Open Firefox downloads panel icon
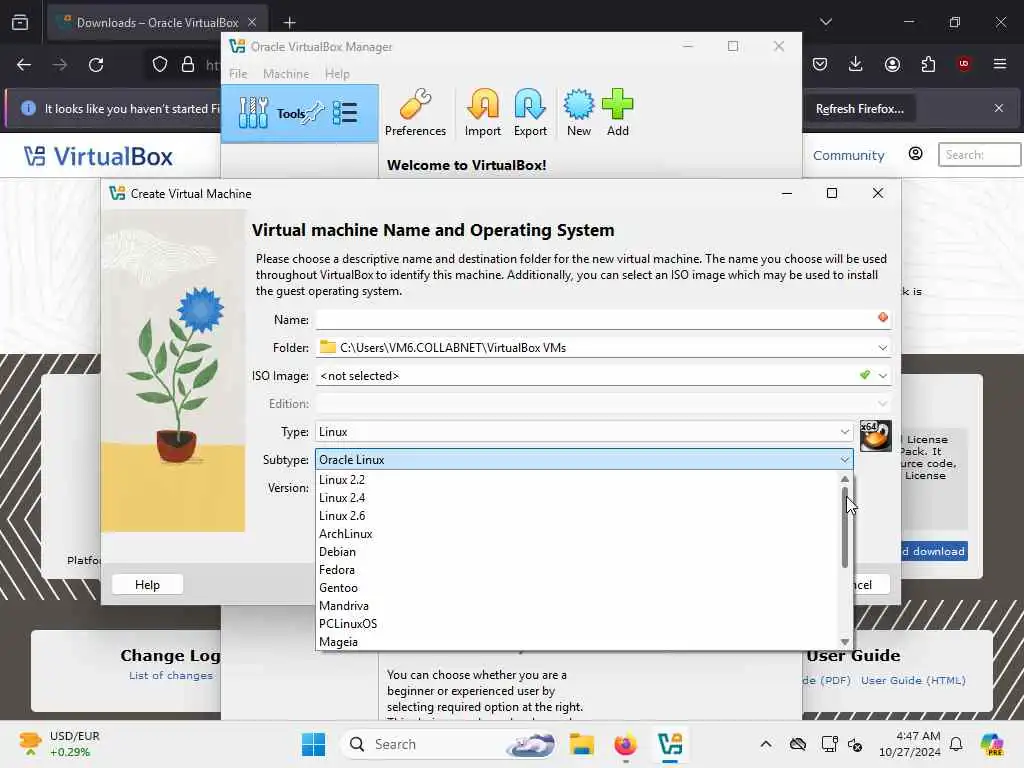The image size is (1024, 768). point(856,64)
